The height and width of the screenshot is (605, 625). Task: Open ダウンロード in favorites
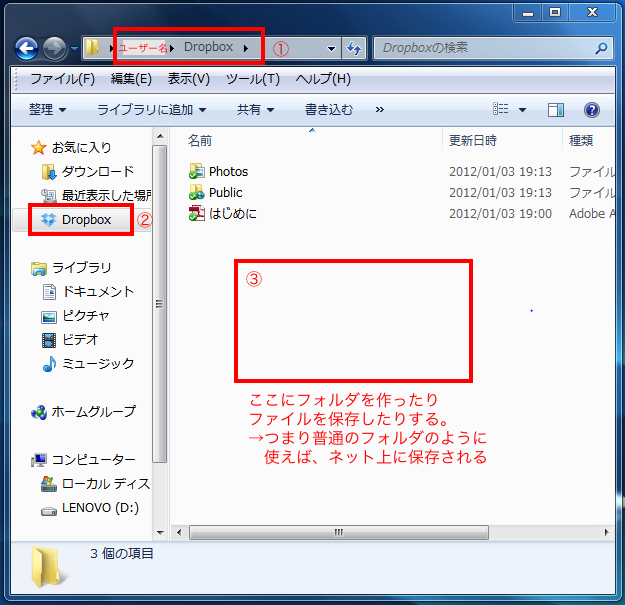click(x=98, y=172)
